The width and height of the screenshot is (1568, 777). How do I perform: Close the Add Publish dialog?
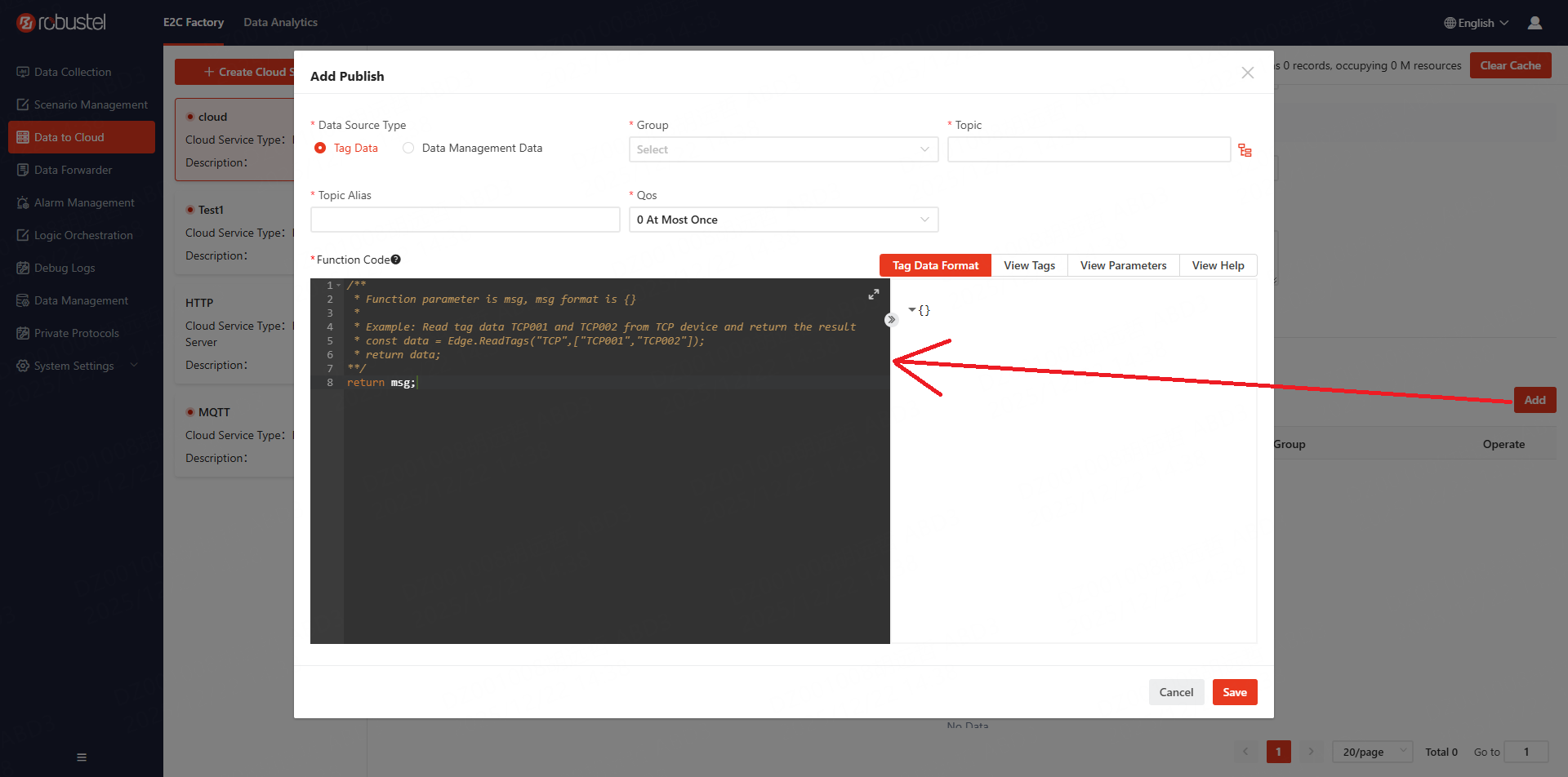click(x=1247, y=73)
